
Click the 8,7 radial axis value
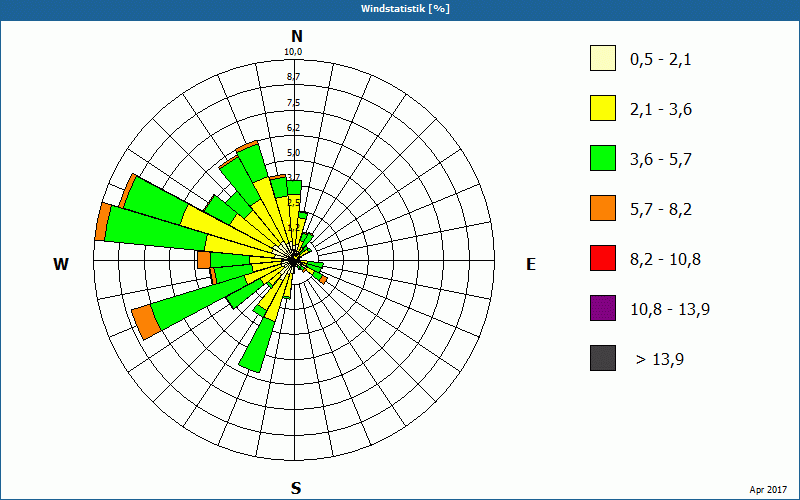point(293,77)
